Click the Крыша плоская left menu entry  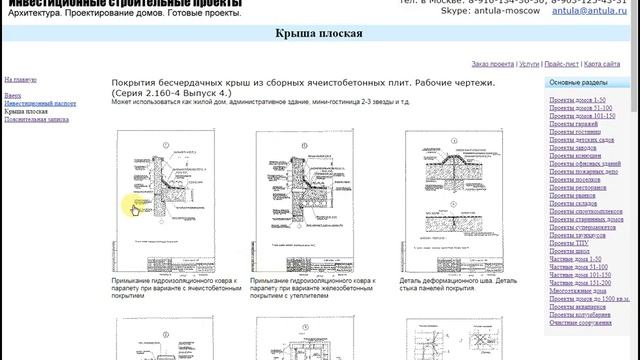click(x=26, y=111)
